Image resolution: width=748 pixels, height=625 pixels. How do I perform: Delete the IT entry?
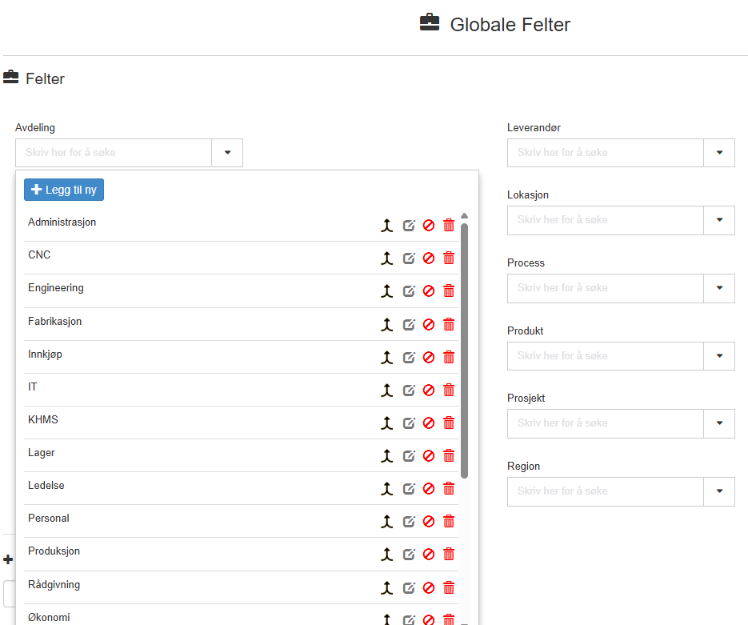click(449, 390)
